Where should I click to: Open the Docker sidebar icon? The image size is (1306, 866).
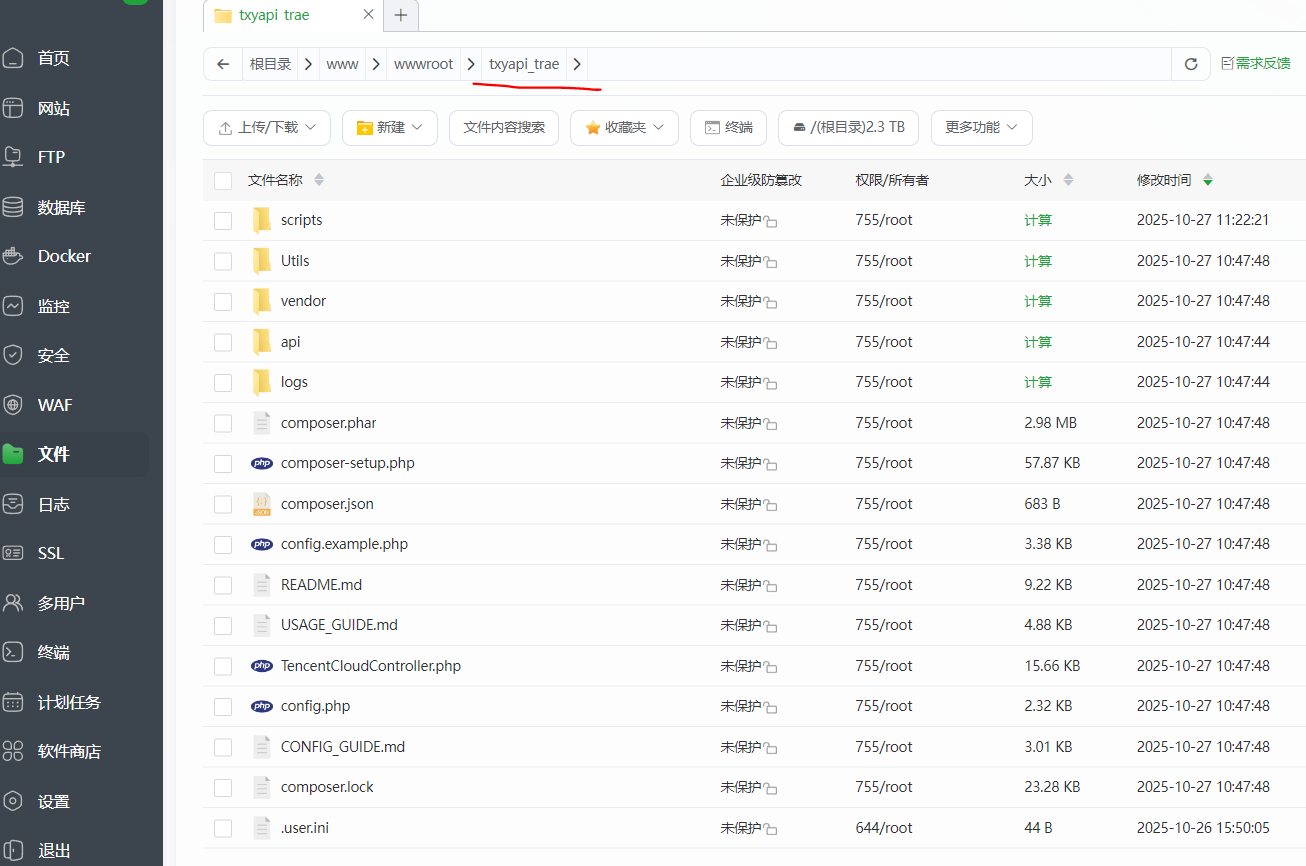pyautogui.click(x=13, y=257)
